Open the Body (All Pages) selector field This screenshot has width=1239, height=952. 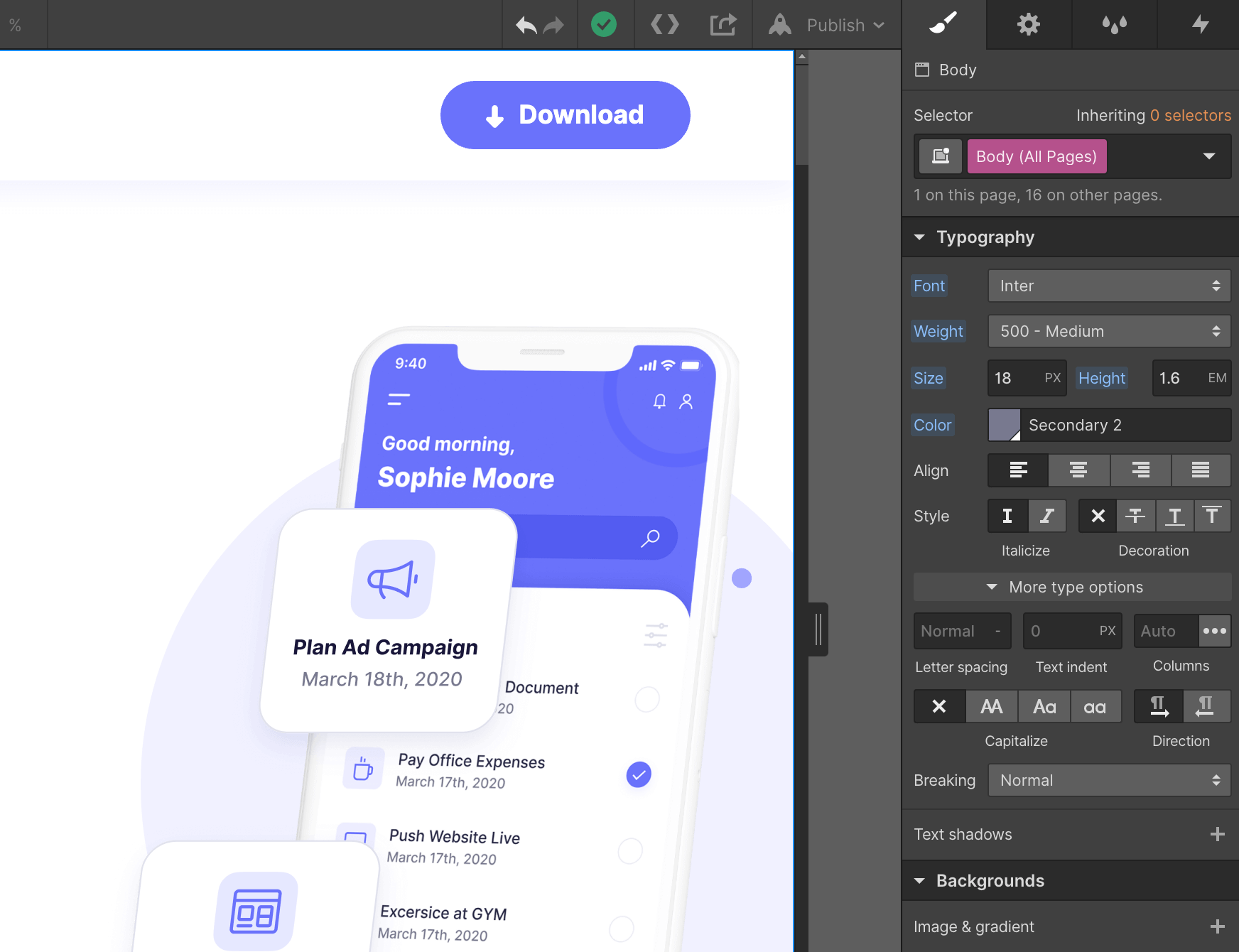click(x=1037, y=156)
